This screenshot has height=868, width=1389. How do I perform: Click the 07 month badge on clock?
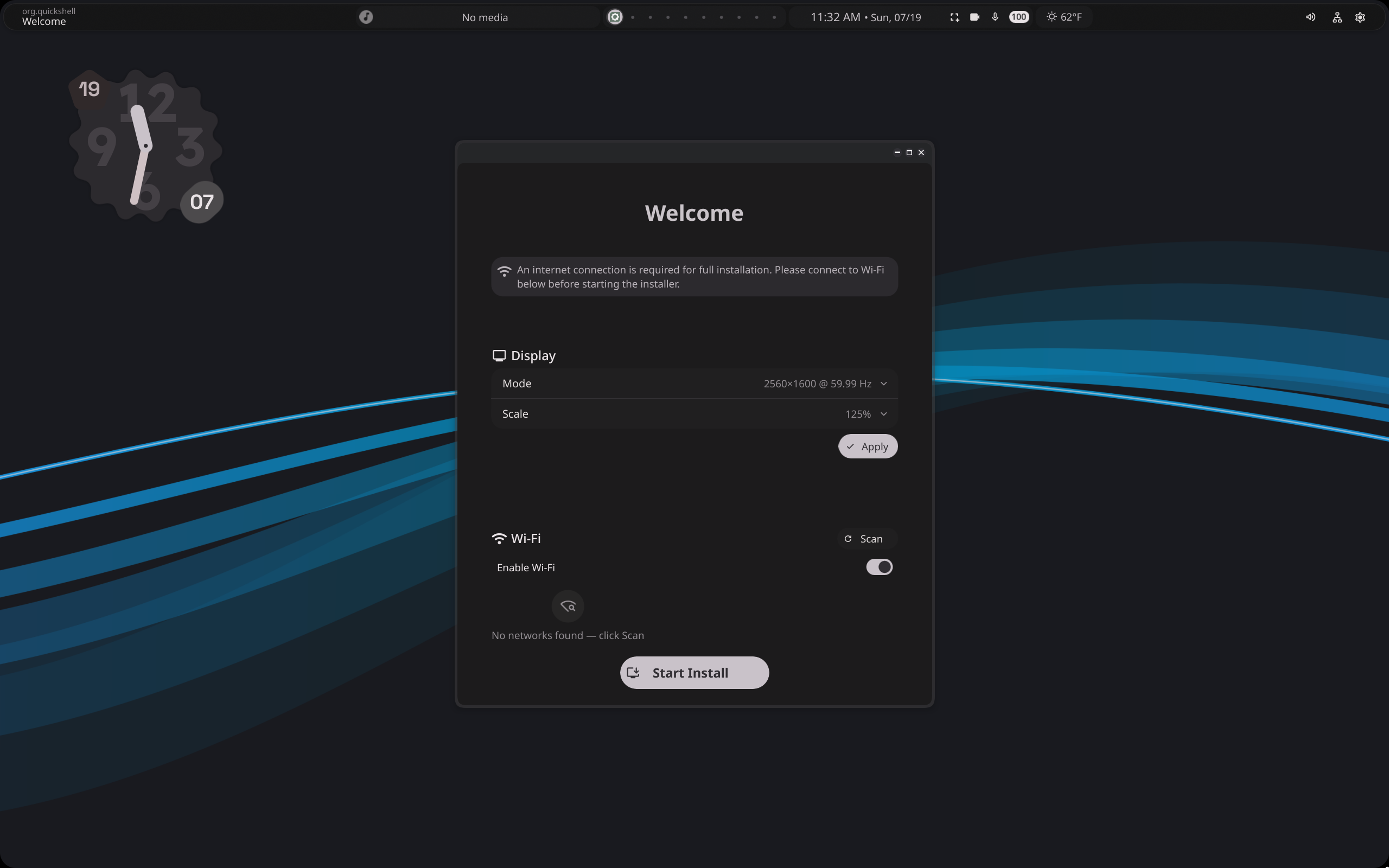coord(201,201)
